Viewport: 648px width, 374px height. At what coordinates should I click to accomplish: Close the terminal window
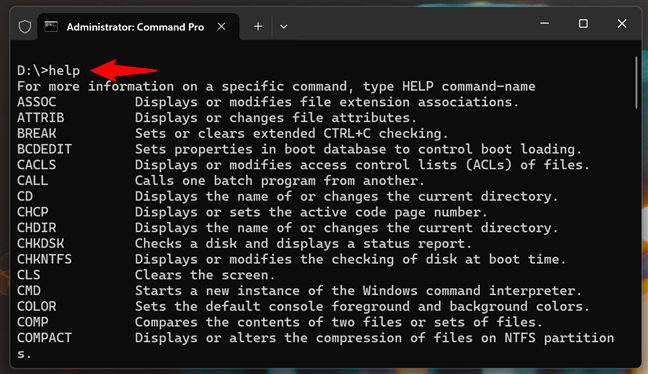[622, 24]
